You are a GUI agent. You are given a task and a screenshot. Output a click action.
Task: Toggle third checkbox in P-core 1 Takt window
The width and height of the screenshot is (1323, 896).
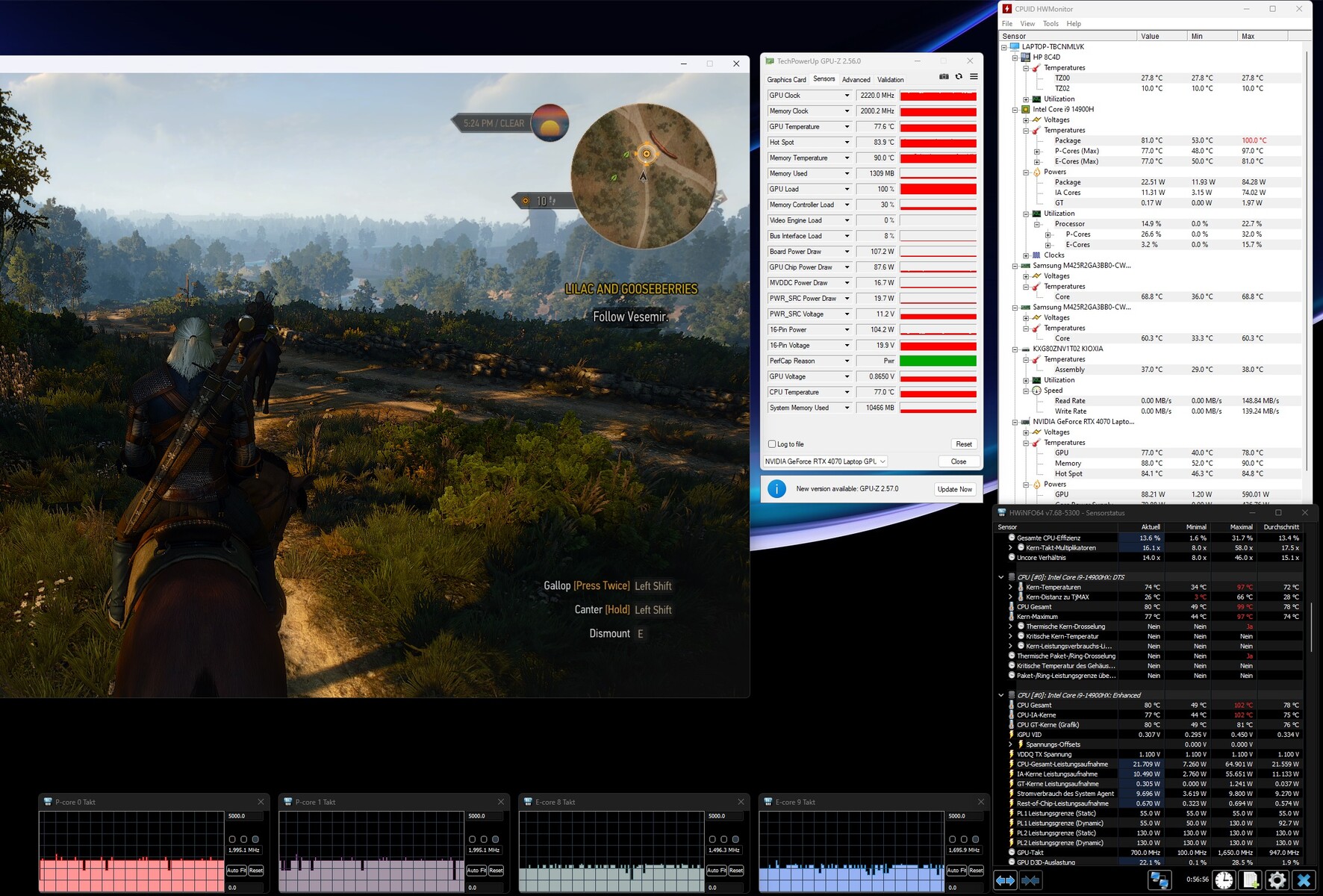(496, 839)
